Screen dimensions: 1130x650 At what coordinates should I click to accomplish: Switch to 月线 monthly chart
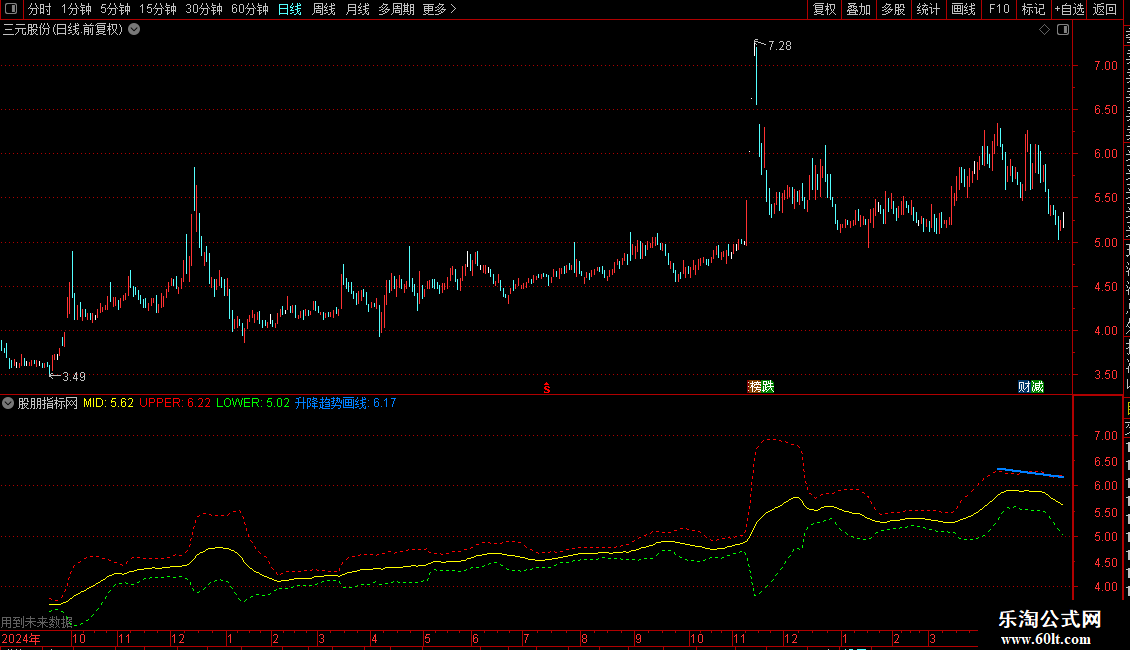pyautogui.click(x=357, y=9)
